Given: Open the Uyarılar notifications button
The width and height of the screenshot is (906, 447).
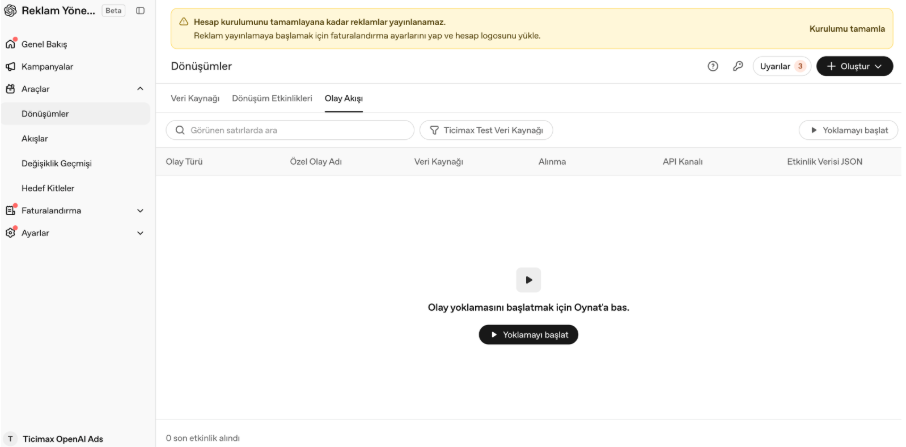Looking at the screenshot, I should tap(782, 66).
